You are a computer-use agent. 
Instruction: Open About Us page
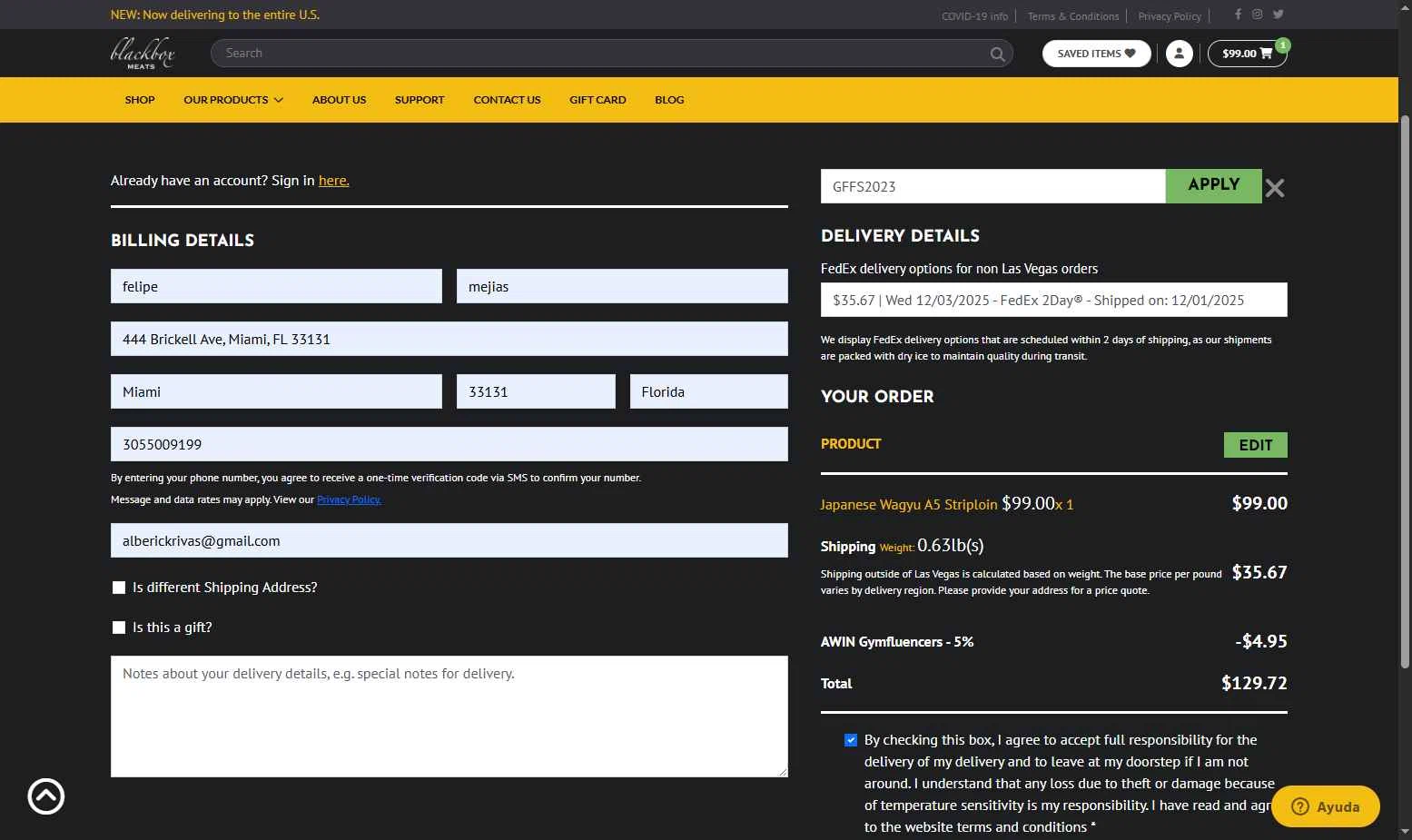[x=339, y=100]
